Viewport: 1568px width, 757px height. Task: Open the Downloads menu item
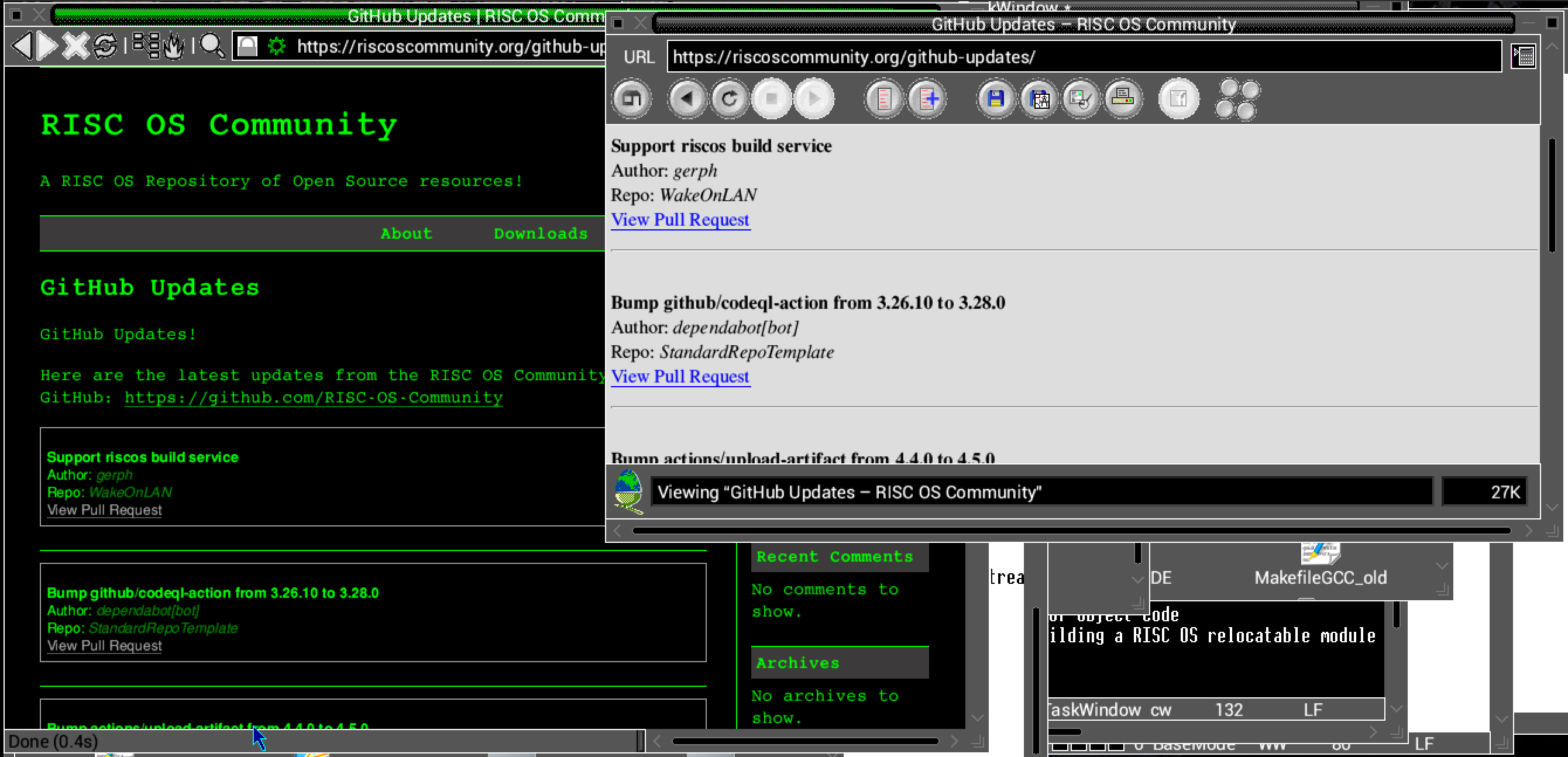(540, 233)
